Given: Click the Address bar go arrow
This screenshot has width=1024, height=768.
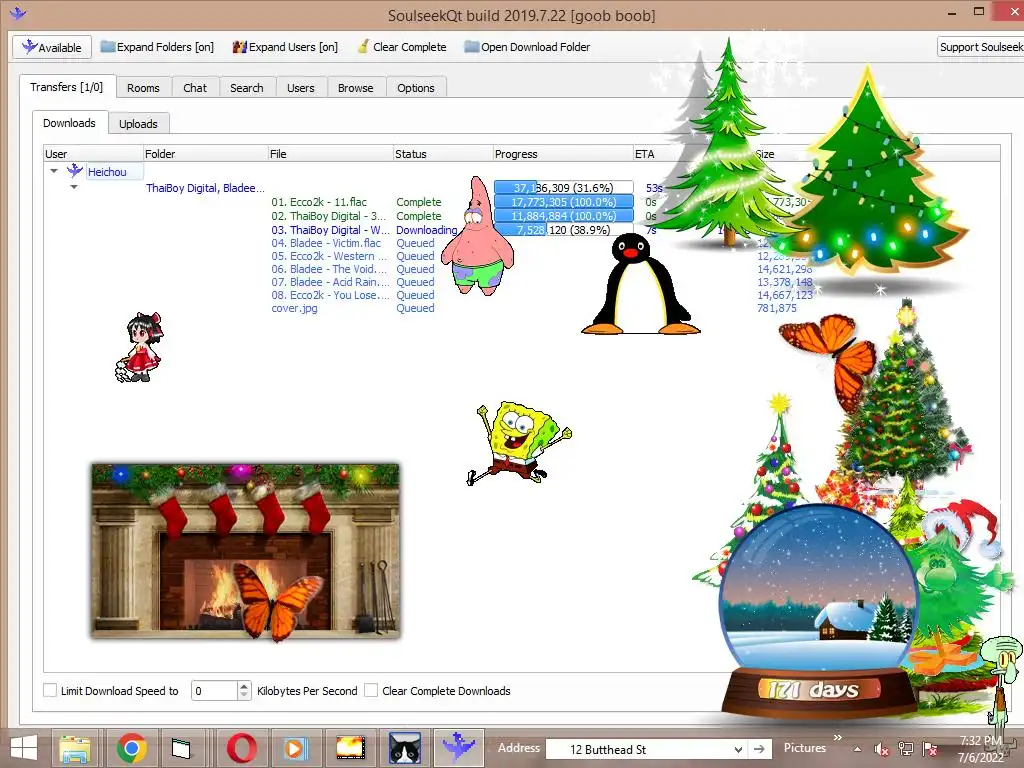Looking at the screenshot, I should (x=759, y=749).
